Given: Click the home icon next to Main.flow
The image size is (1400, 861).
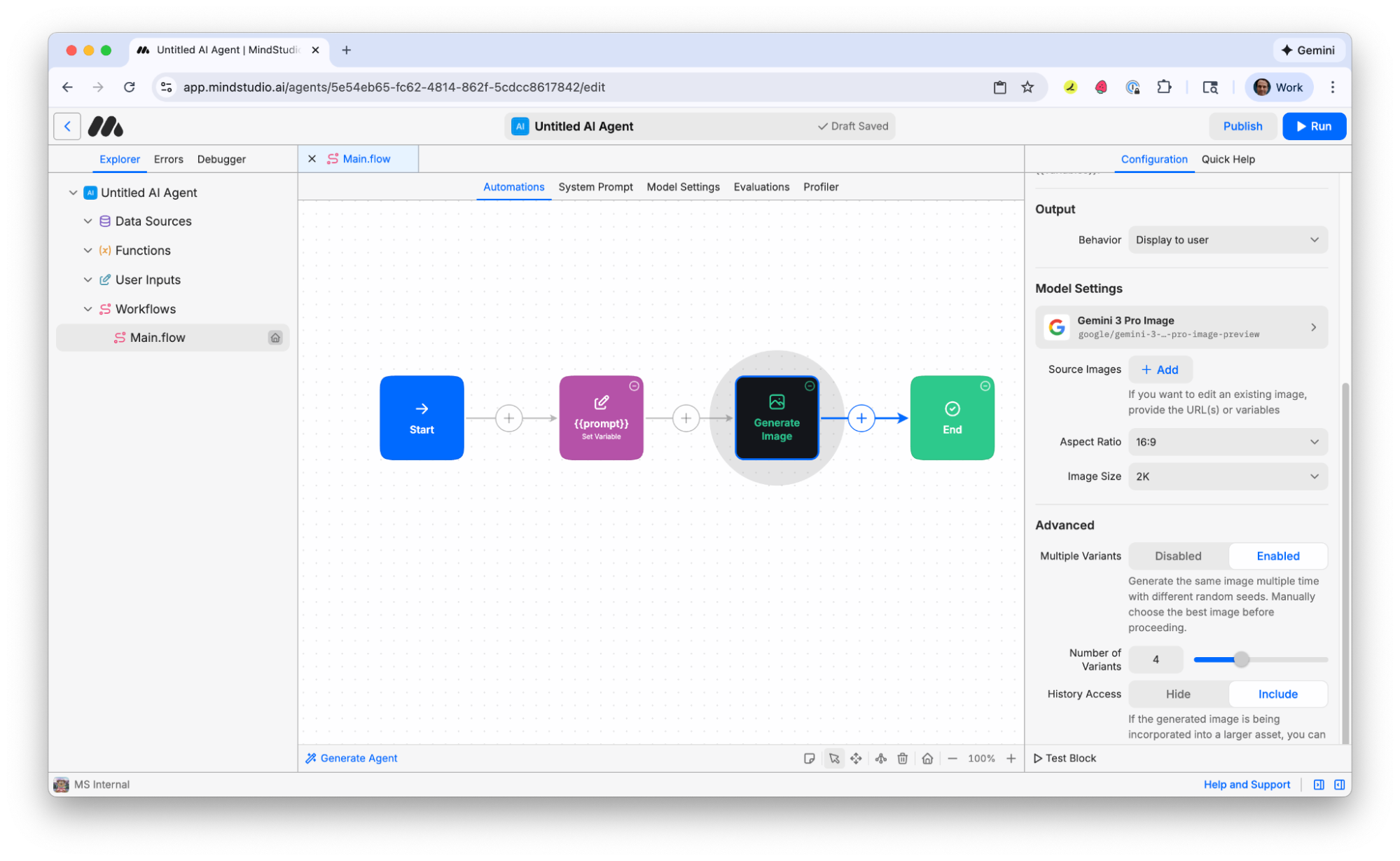Looking at the screenshot, I should tap(275, 337).
